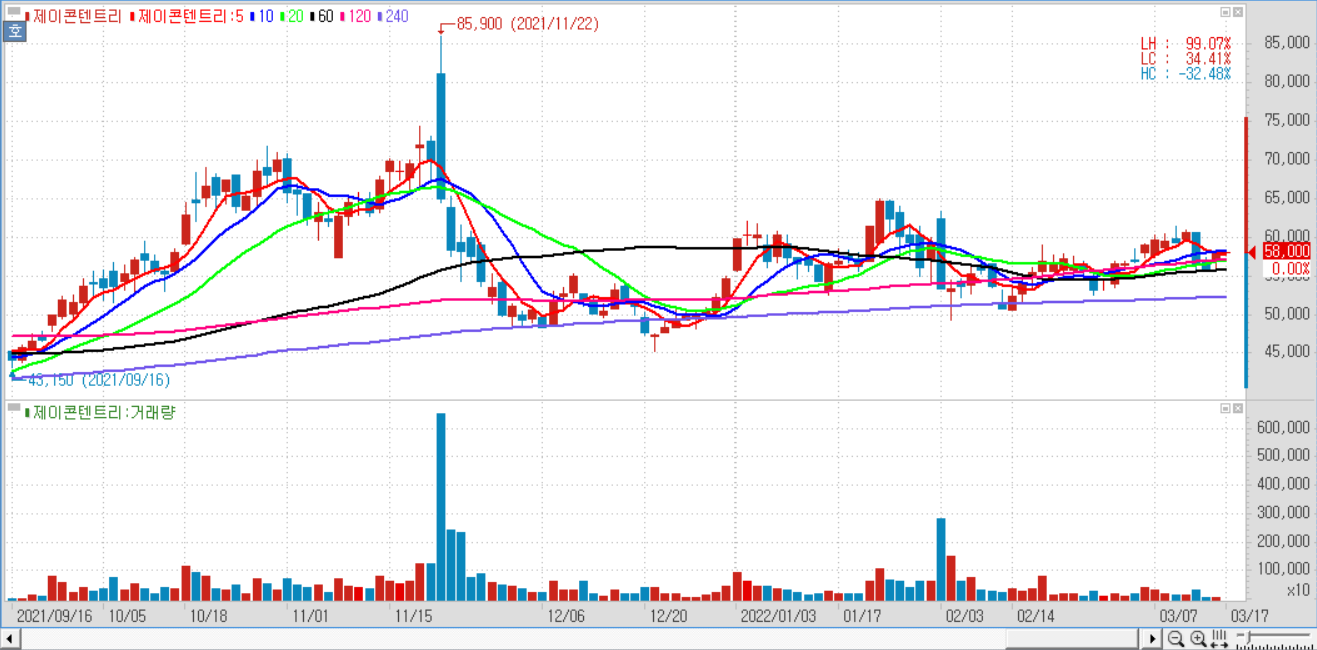Image resolution: width=1317 pixels, height=650 pixels.
Task: Click the 11/15 date axis label
Action: click(414, 616)
